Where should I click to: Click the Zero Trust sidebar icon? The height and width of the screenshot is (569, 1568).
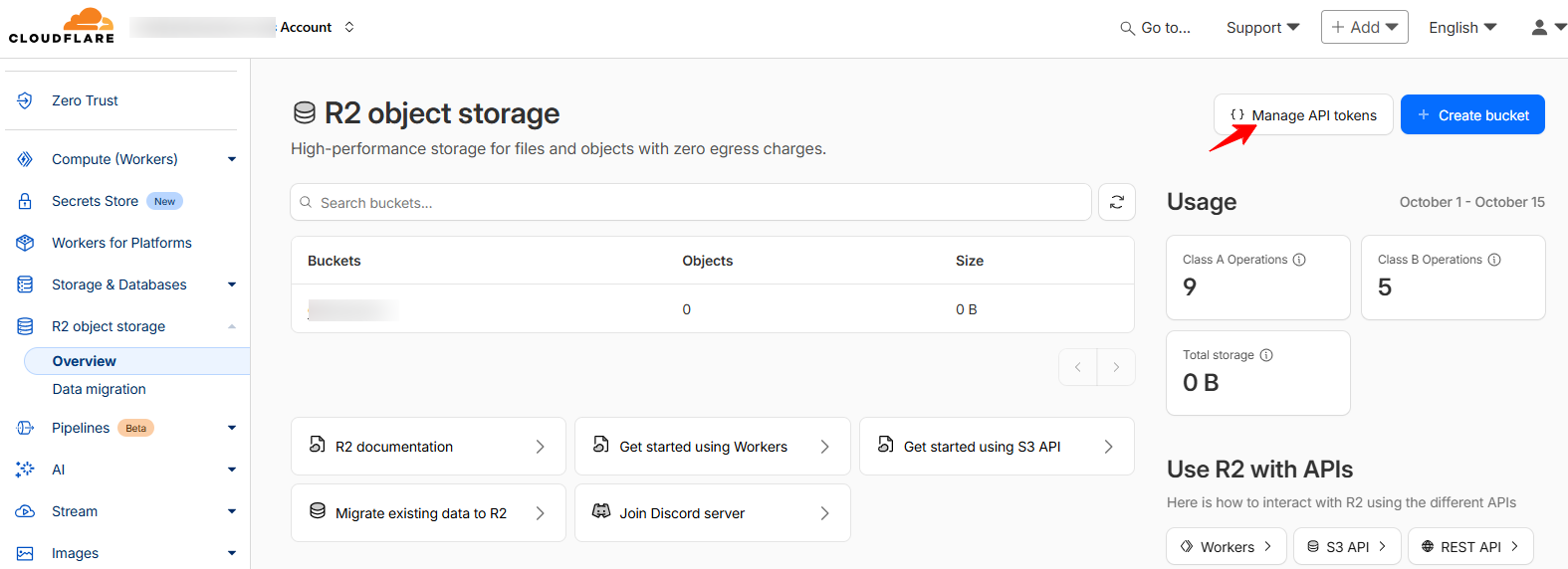[x=25, y=100]
